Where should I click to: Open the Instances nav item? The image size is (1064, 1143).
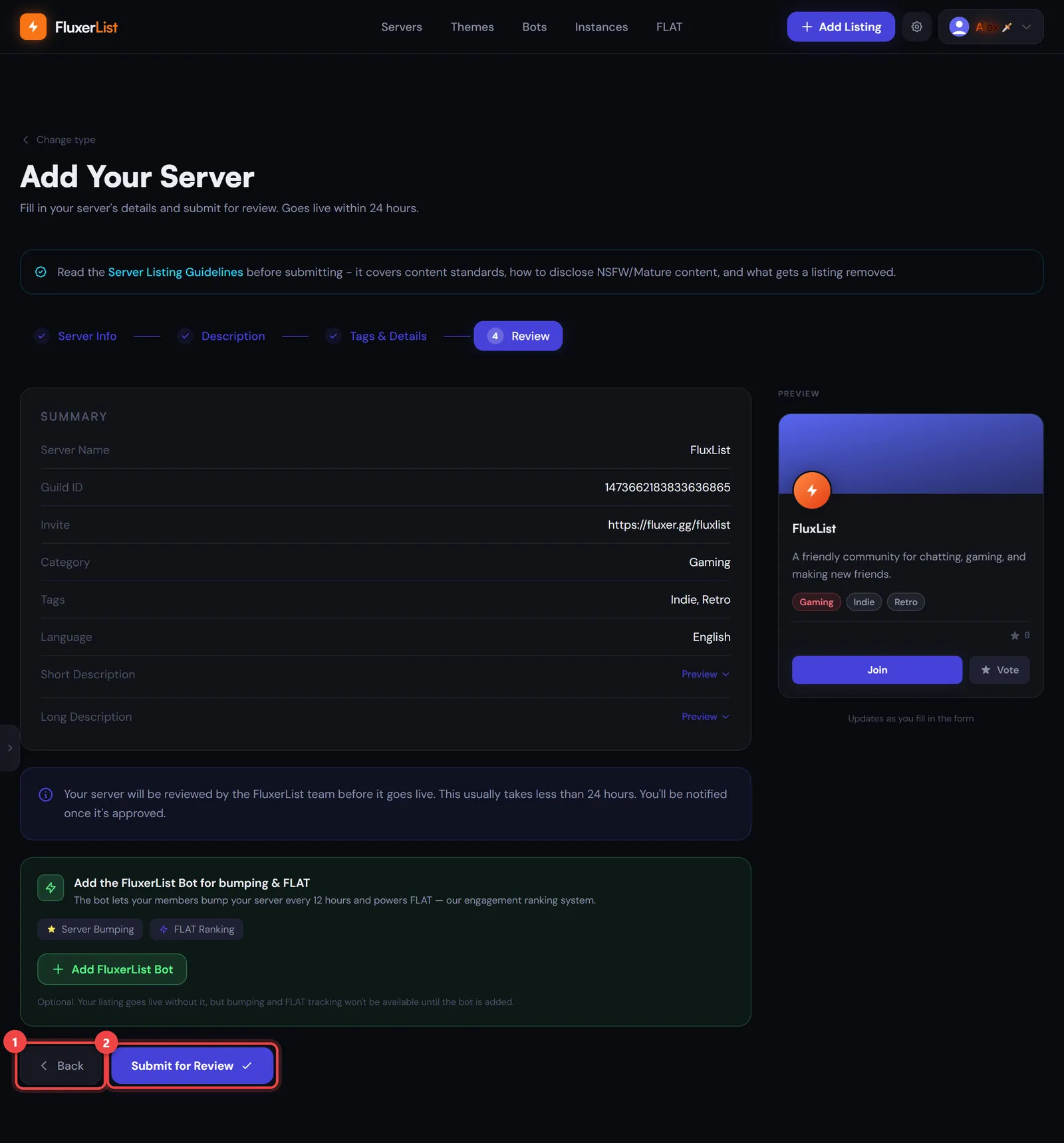(x=601, y=27)
